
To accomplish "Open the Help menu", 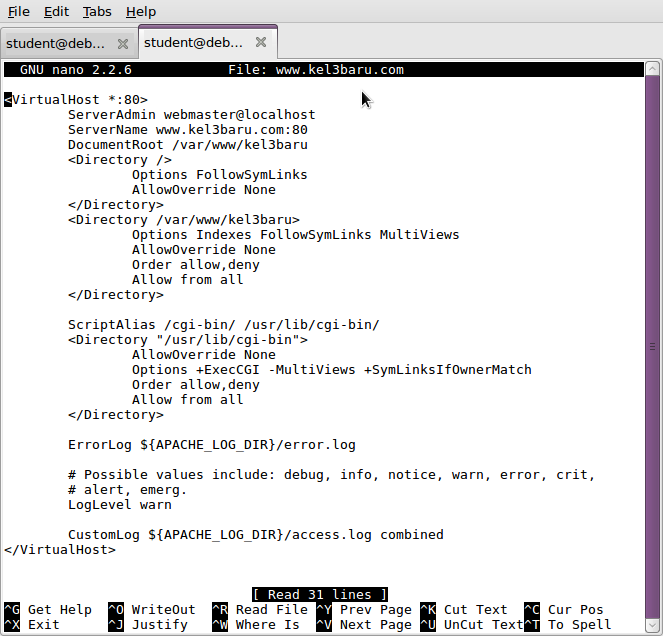I will (141, 12).
